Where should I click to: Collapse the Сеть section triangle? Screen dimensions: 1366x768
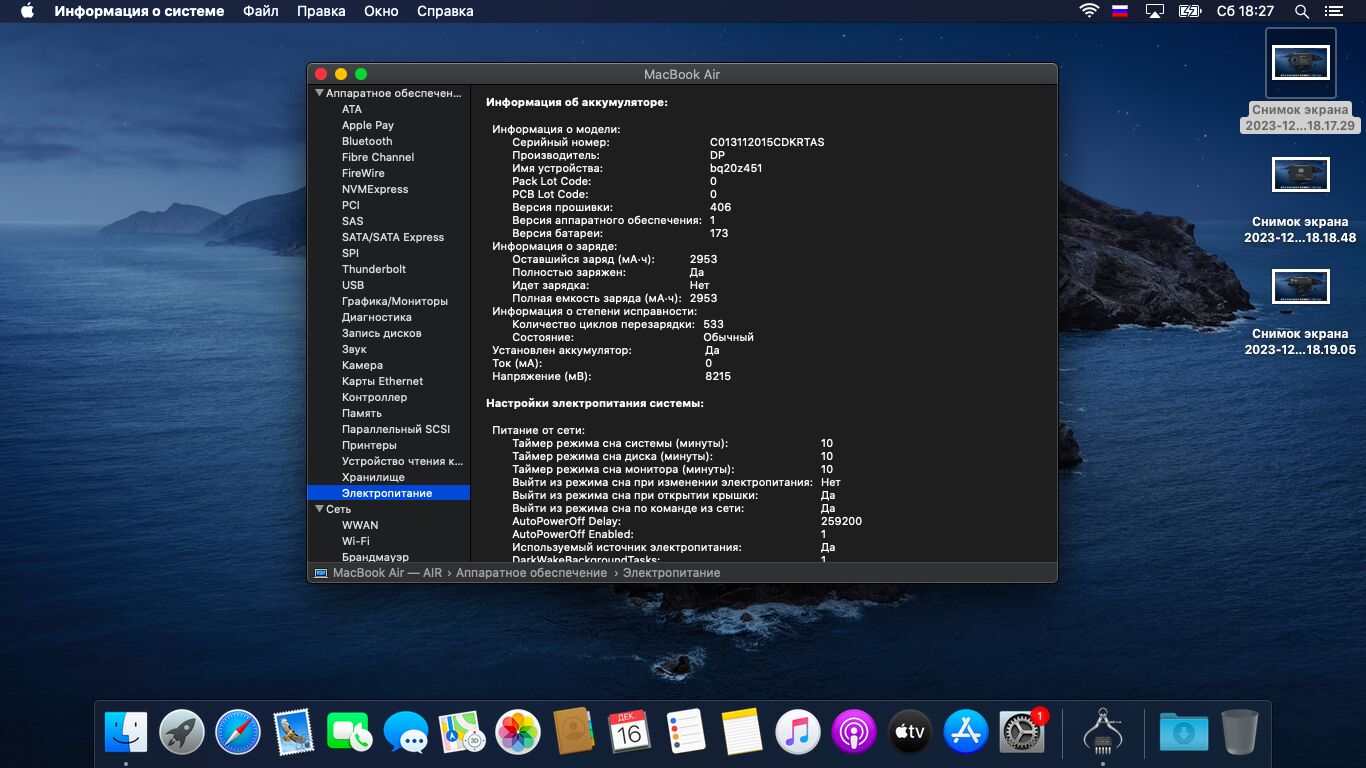[319, 509]
